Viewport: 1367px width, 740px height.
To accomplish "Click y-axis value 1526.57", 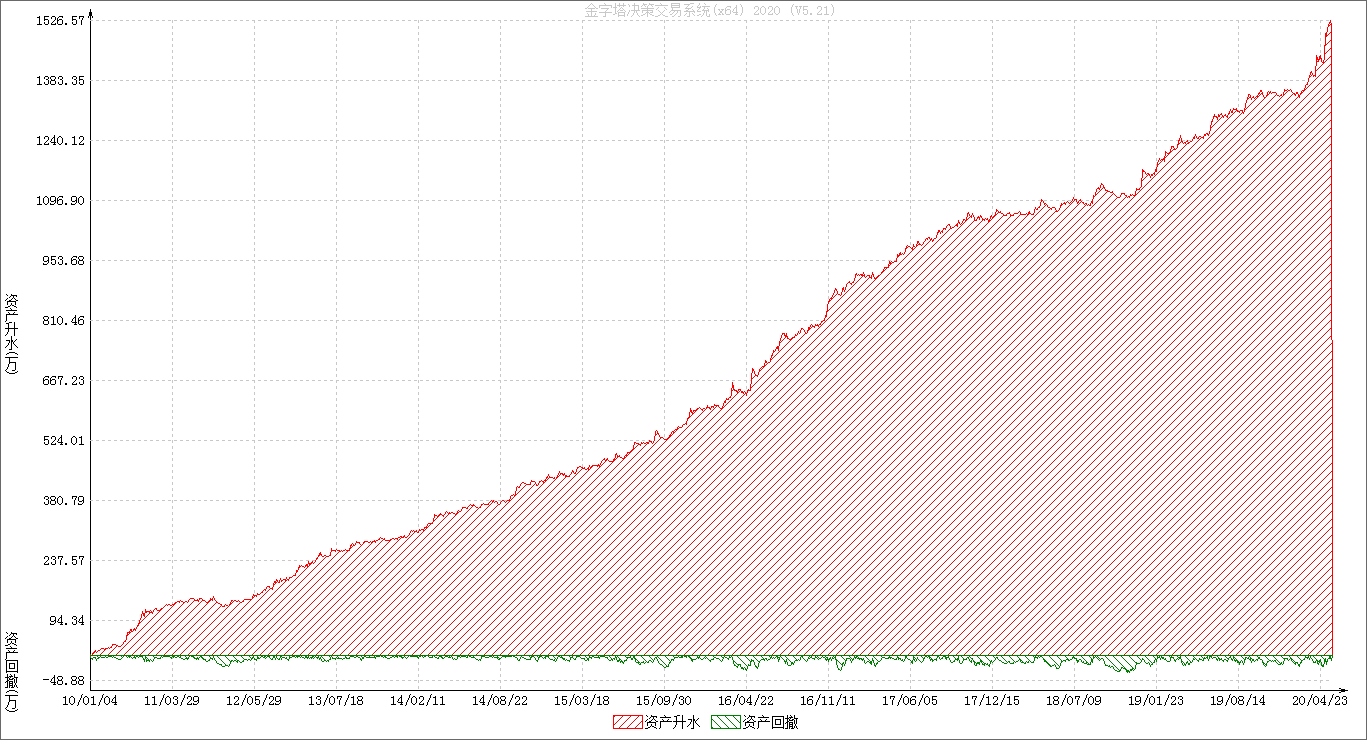I will click(59, 20).
